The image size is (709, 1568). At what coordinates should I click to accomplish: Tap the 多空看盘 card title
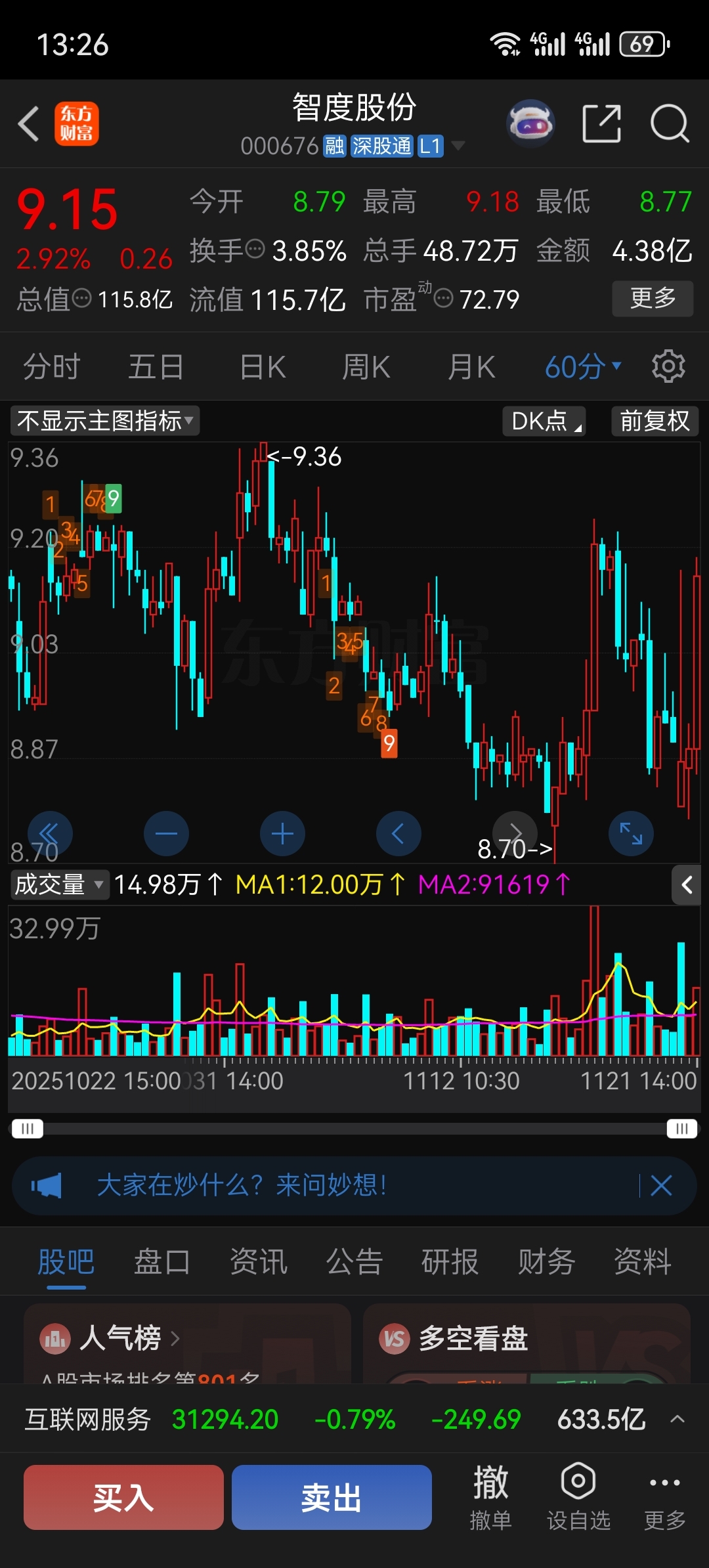coord(473,1338)
